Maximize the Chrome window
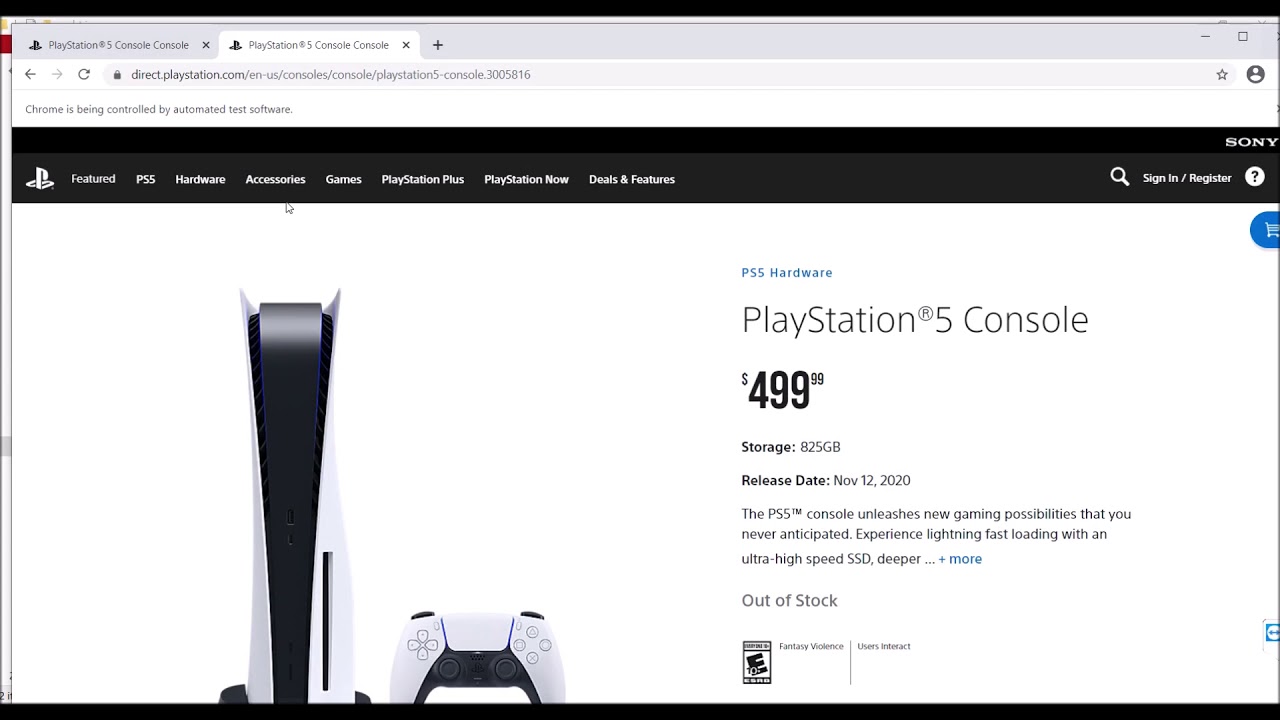1280x720 pixels. [1243, 36]
